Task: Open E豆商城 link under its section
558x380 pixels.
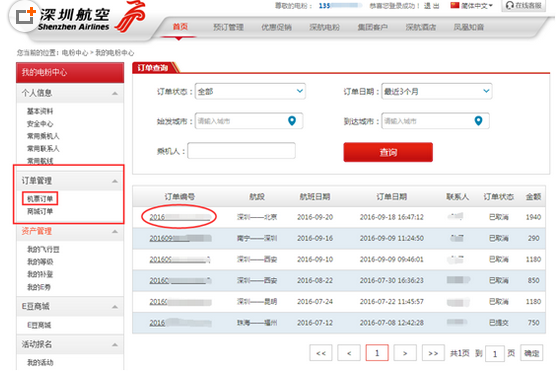Action: pyautogui.click(x=39, y=325)
